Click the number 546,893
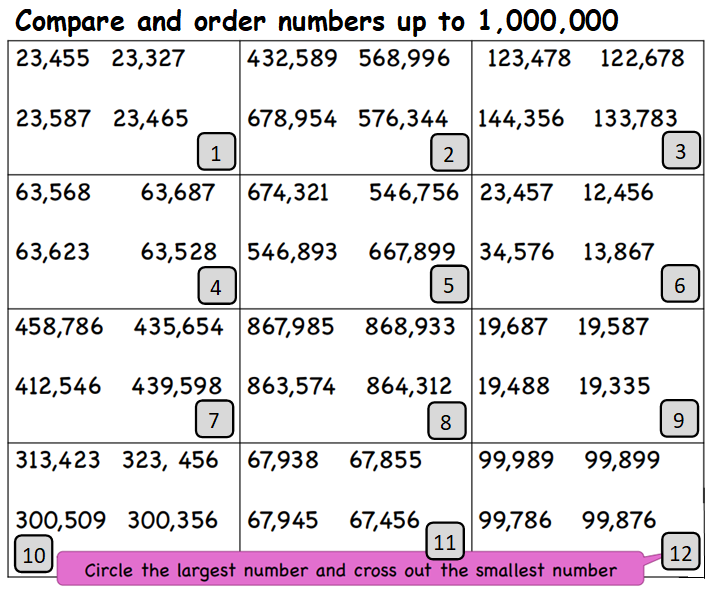713x594 pixels. 292,252
